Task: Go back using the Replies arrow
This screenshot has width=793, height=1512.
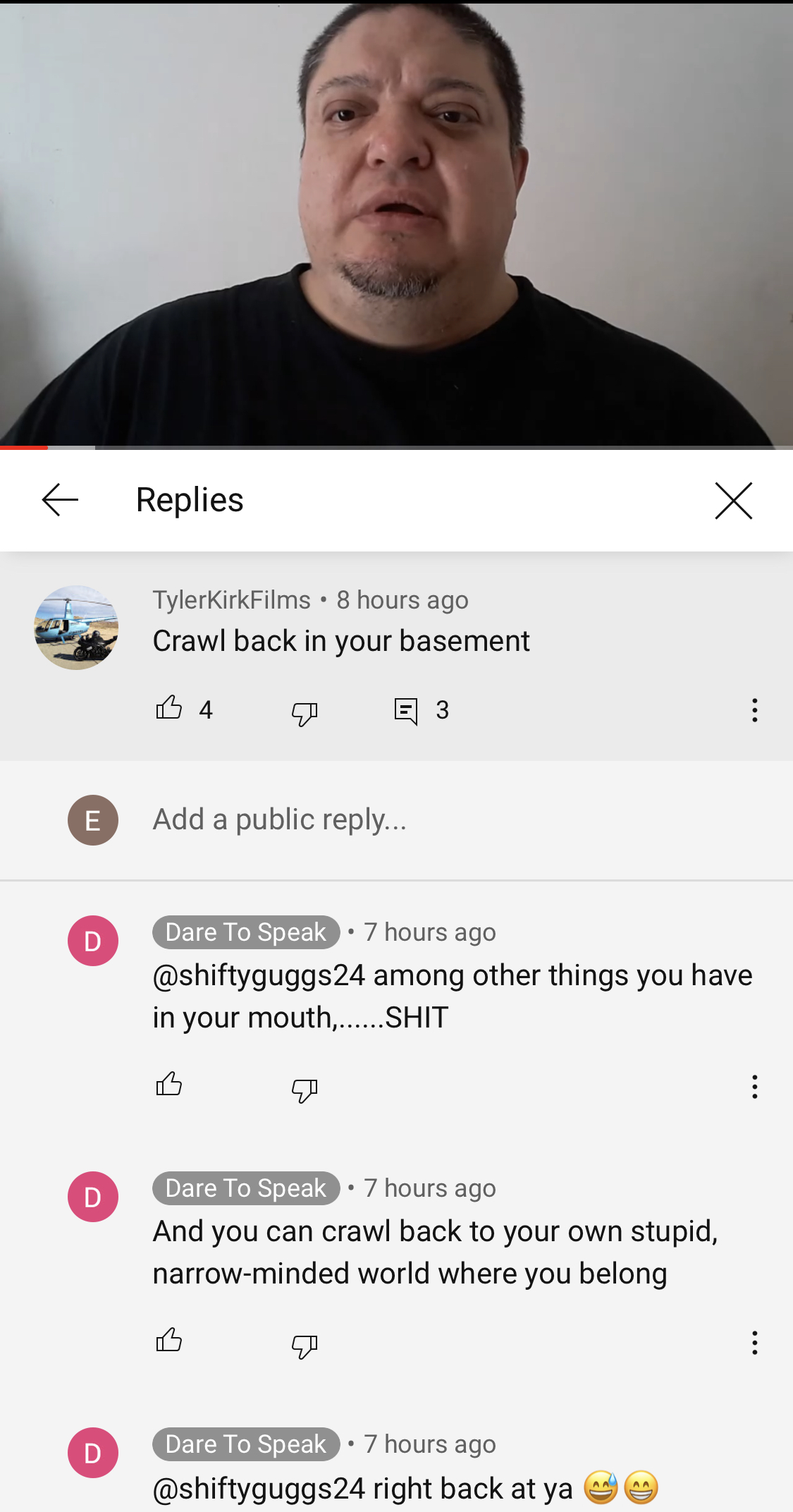Action: tap(60, 500)
